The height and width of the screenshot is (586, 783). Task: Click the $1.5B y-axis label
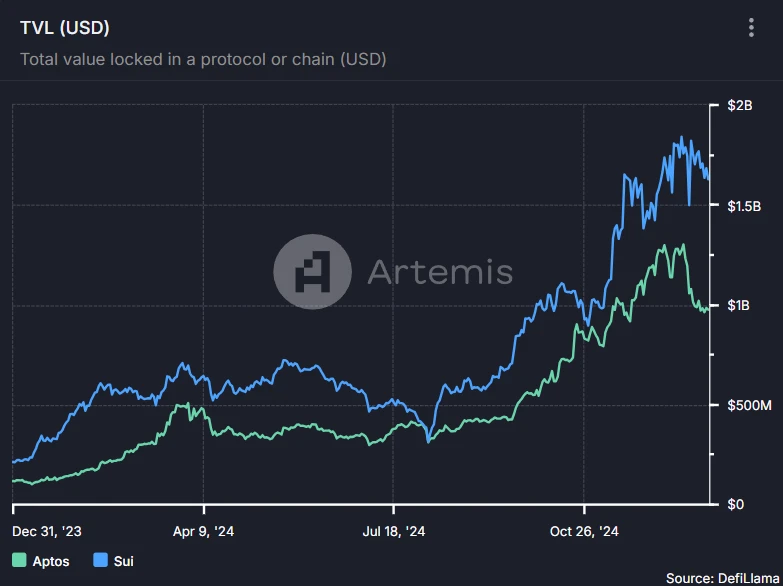(x=744, y=205)
